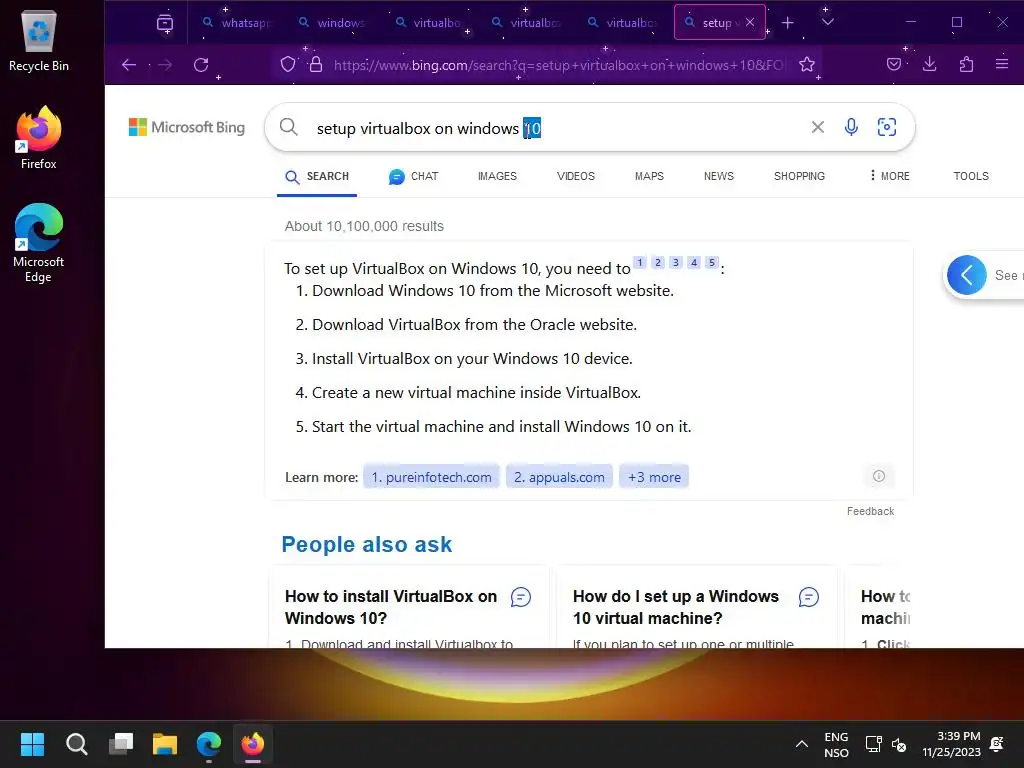Image resolution: width=1024 pixels, height=768 pixels.
Task: Open muted volume tray icon
Action: pos(899,744)
